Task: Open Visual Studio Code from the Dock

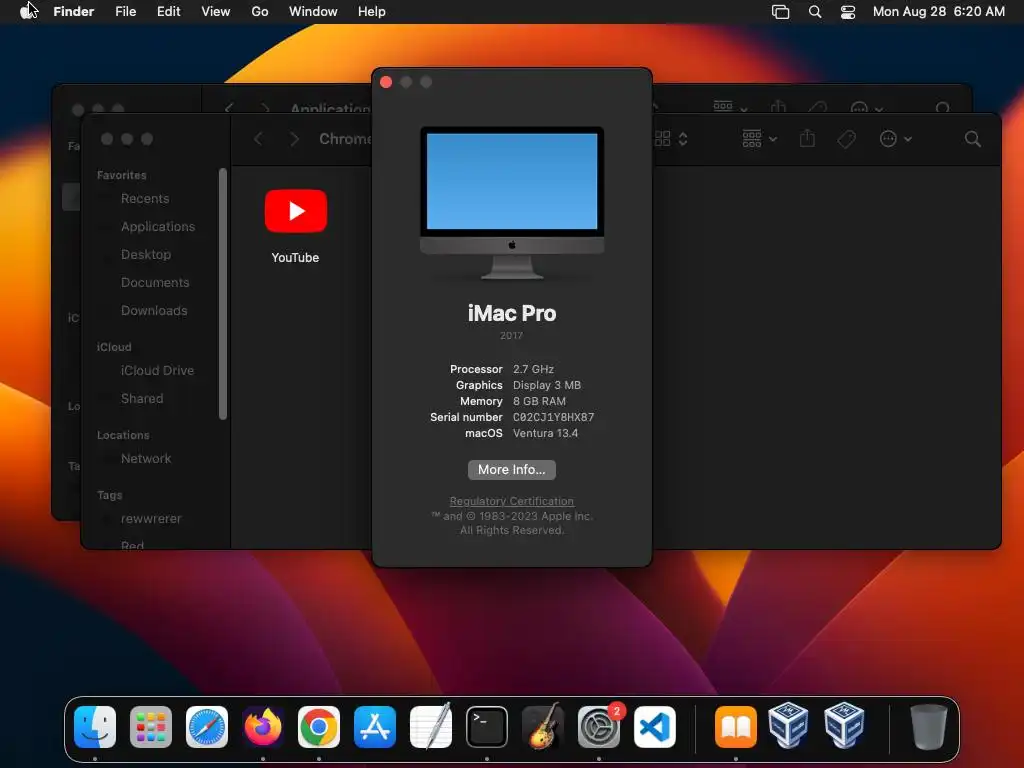Action: [x=654, y=727]
